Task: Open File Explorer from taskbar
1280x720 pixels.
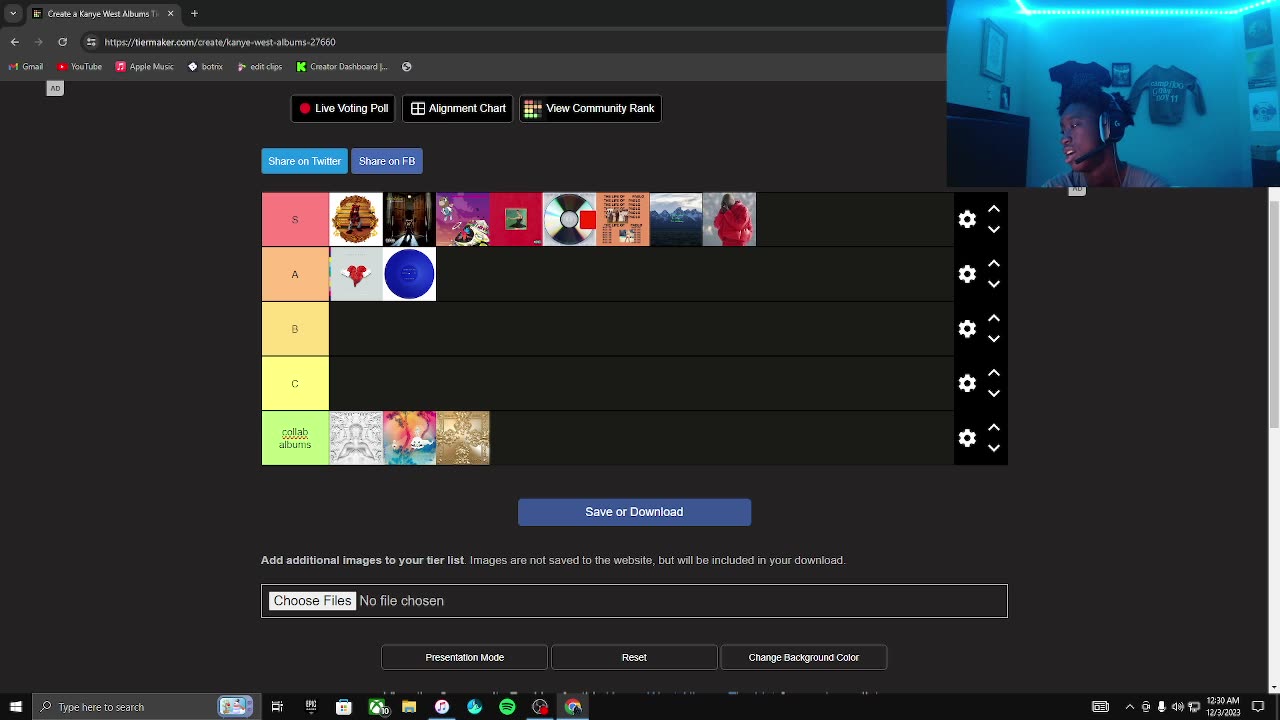Action: 409,707
